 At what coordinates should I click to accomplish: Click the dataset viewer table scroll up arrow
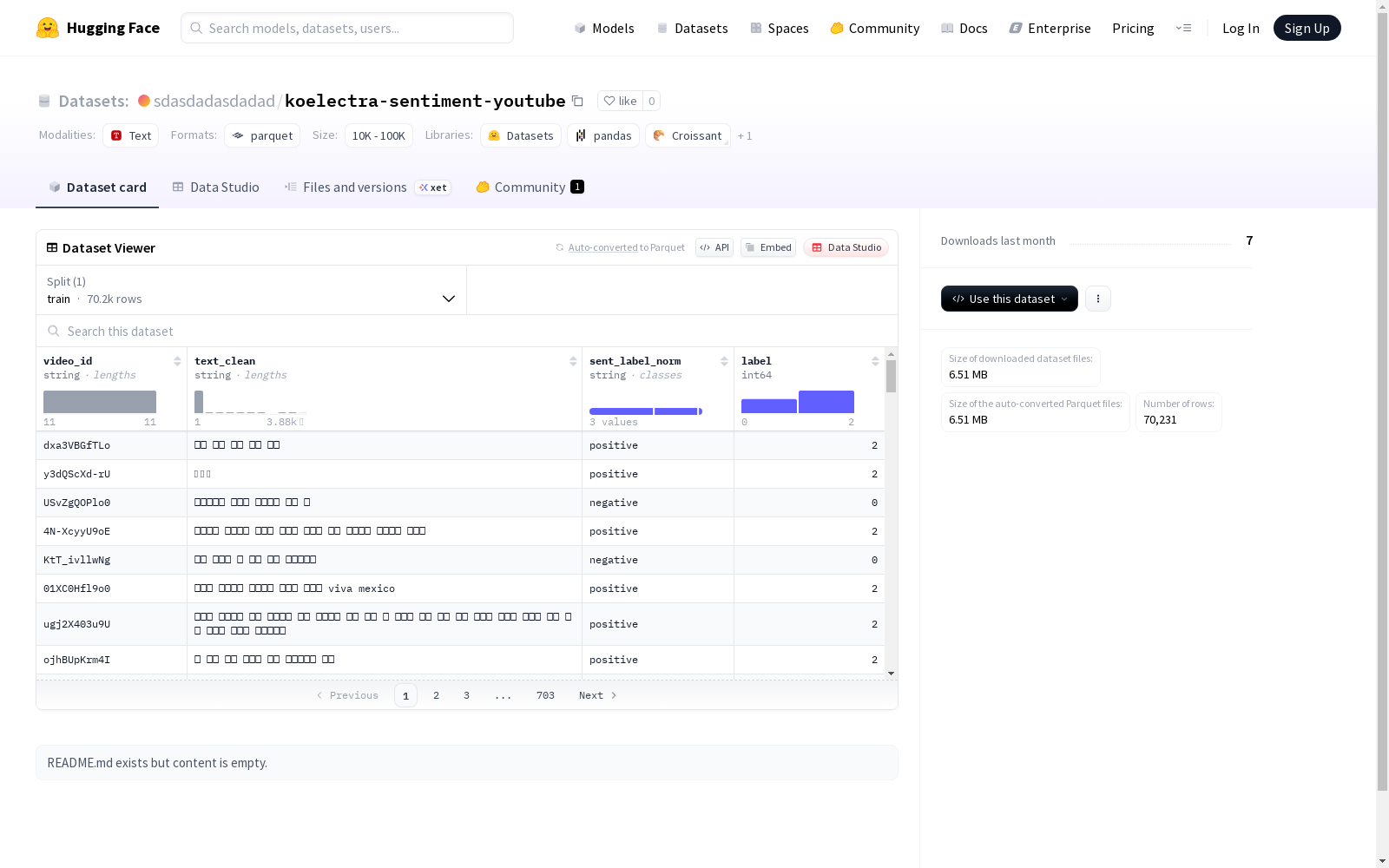[891, 354]
